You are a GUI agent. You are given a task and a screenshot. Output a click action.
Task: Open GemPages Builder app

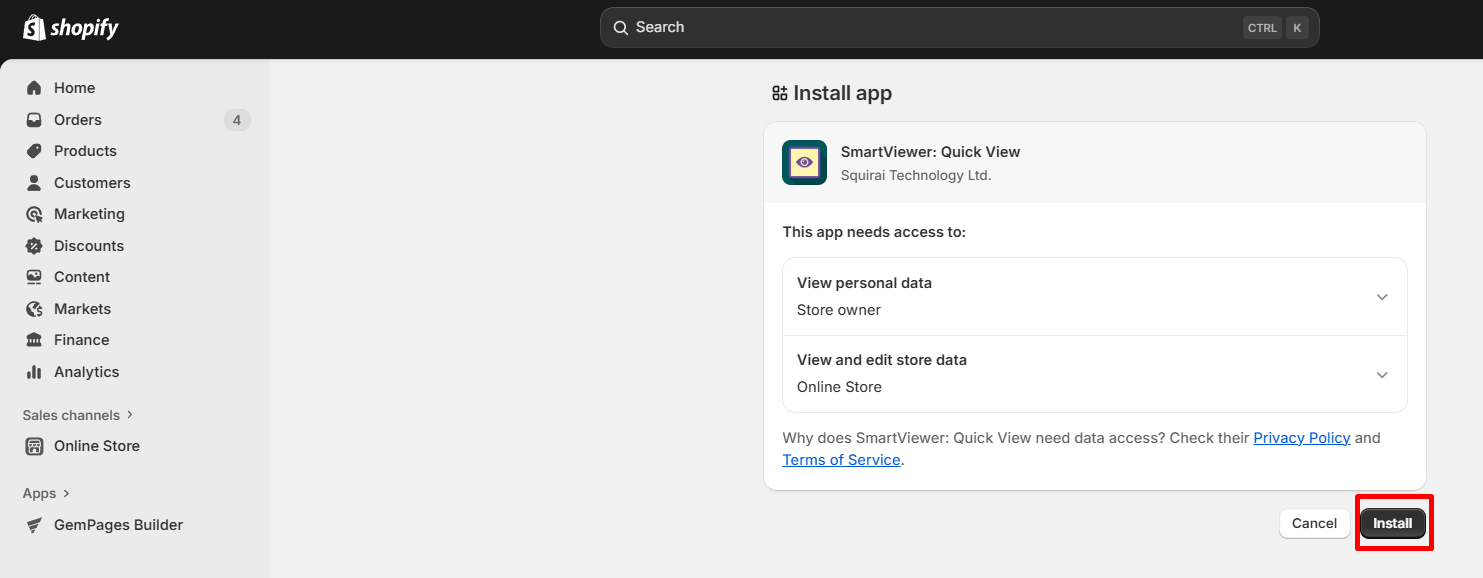[x=118, y=525]
